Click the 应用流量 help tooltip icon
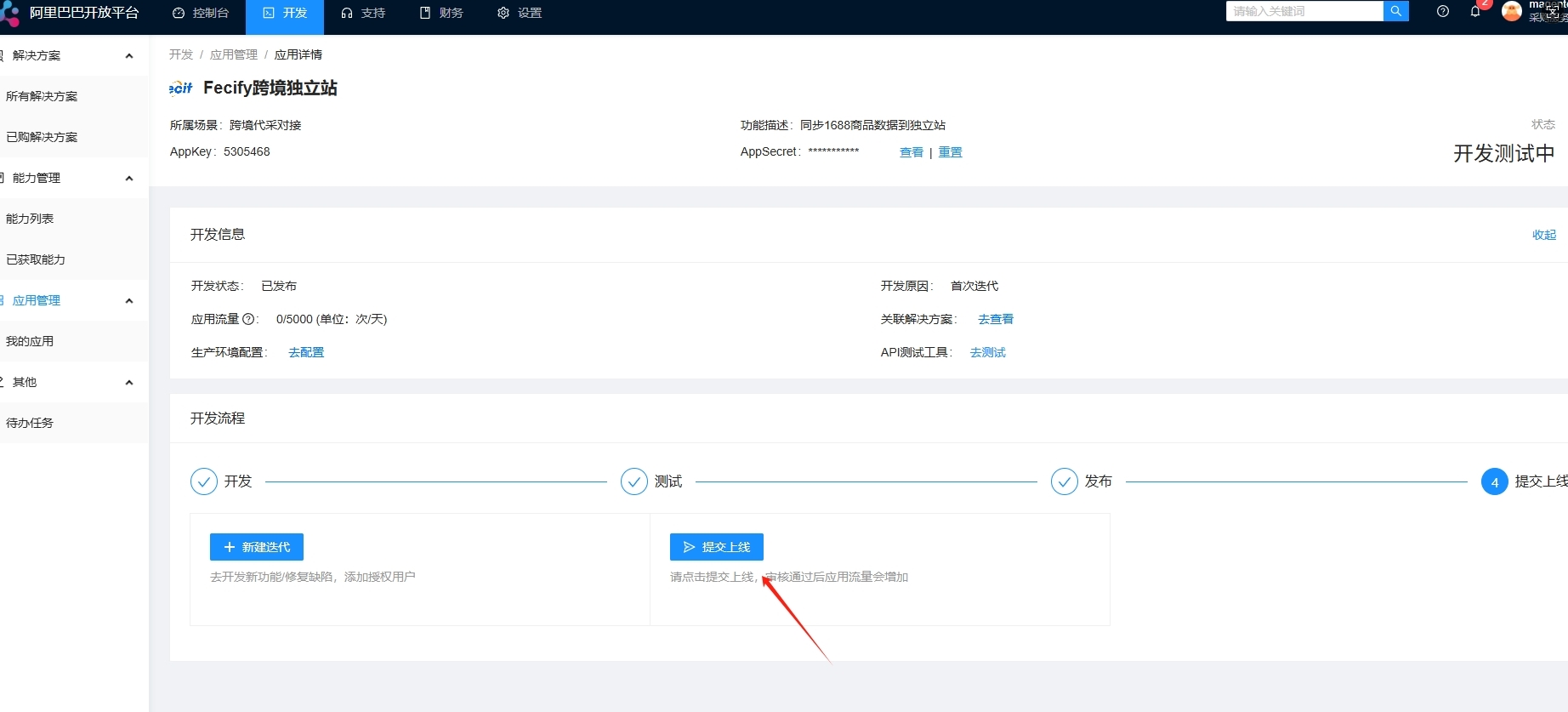1568x712 pixels. 248,320
